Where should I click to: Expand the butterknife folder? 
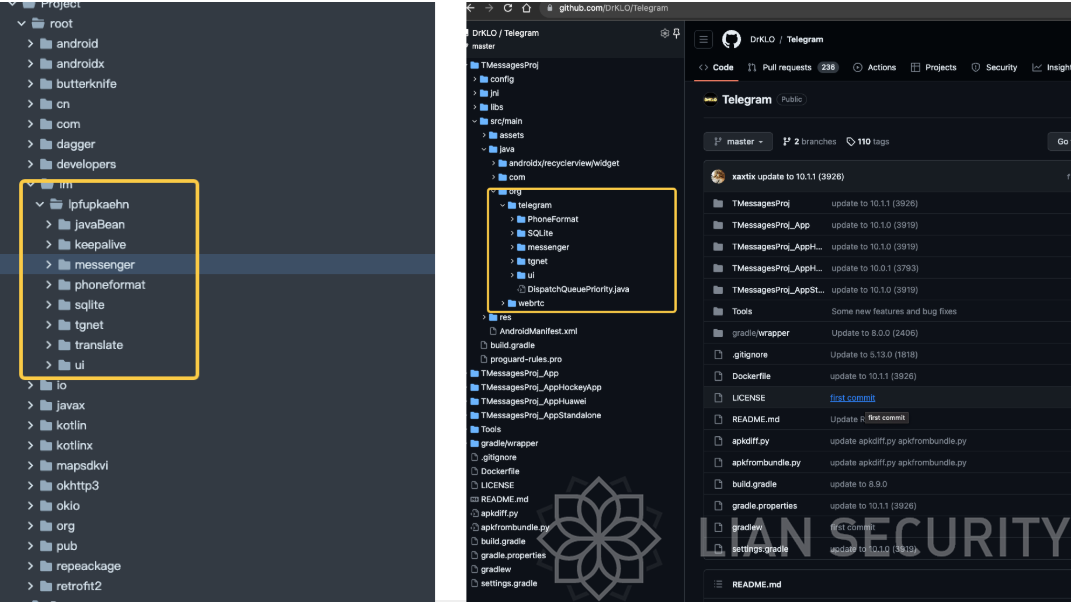point(30,84)
